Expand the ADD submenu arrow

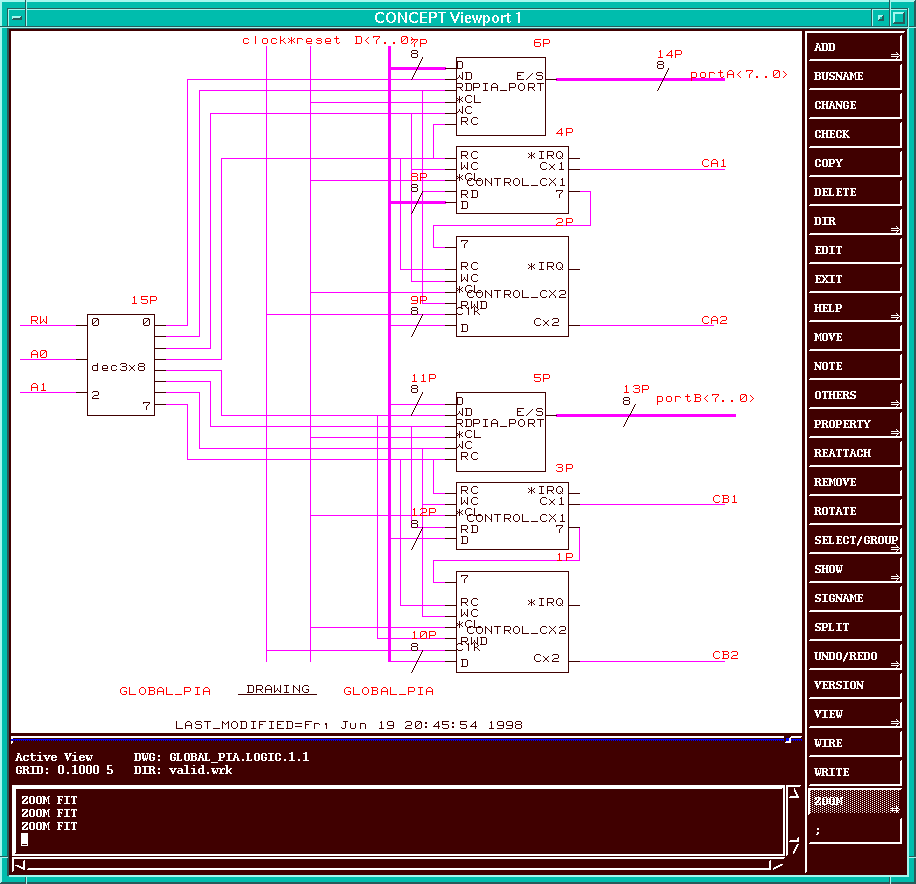tap(894, 53)
